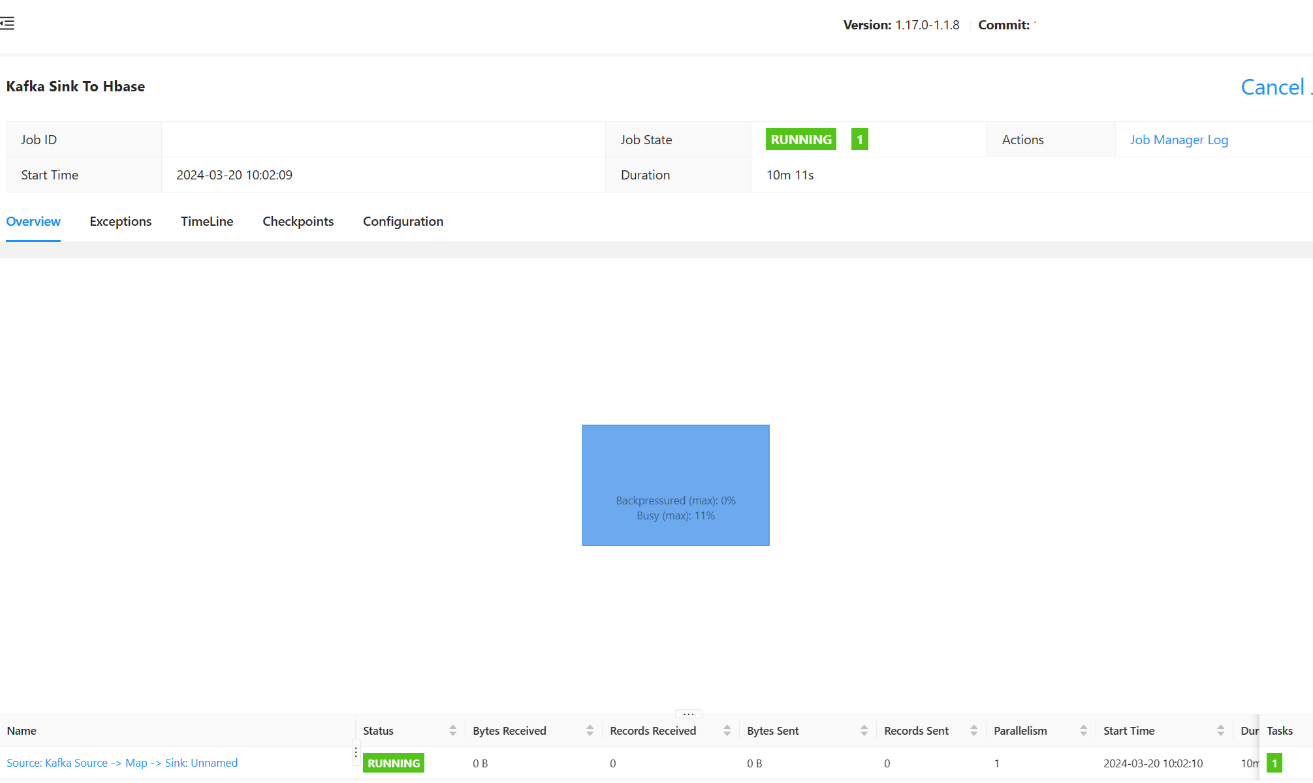Viewport: 1313px width, 783px height.
Task: Sort by Bytes Sent using sort arrows
Action: [x=864, y=731]
